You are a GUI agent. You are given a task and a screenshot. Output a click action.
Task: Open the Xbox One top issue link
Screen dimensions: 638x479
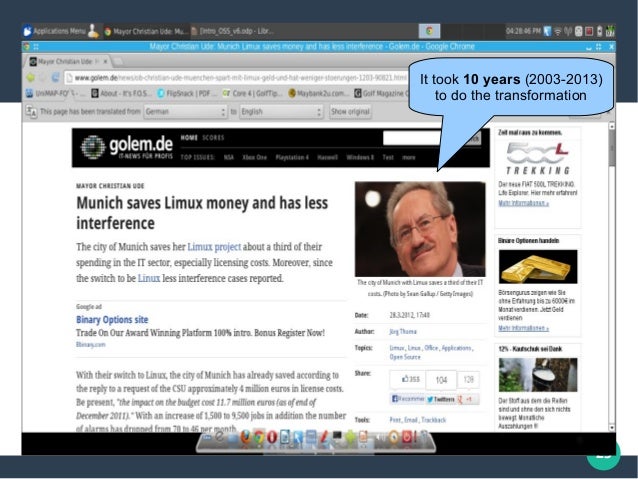tap(254, 157)
